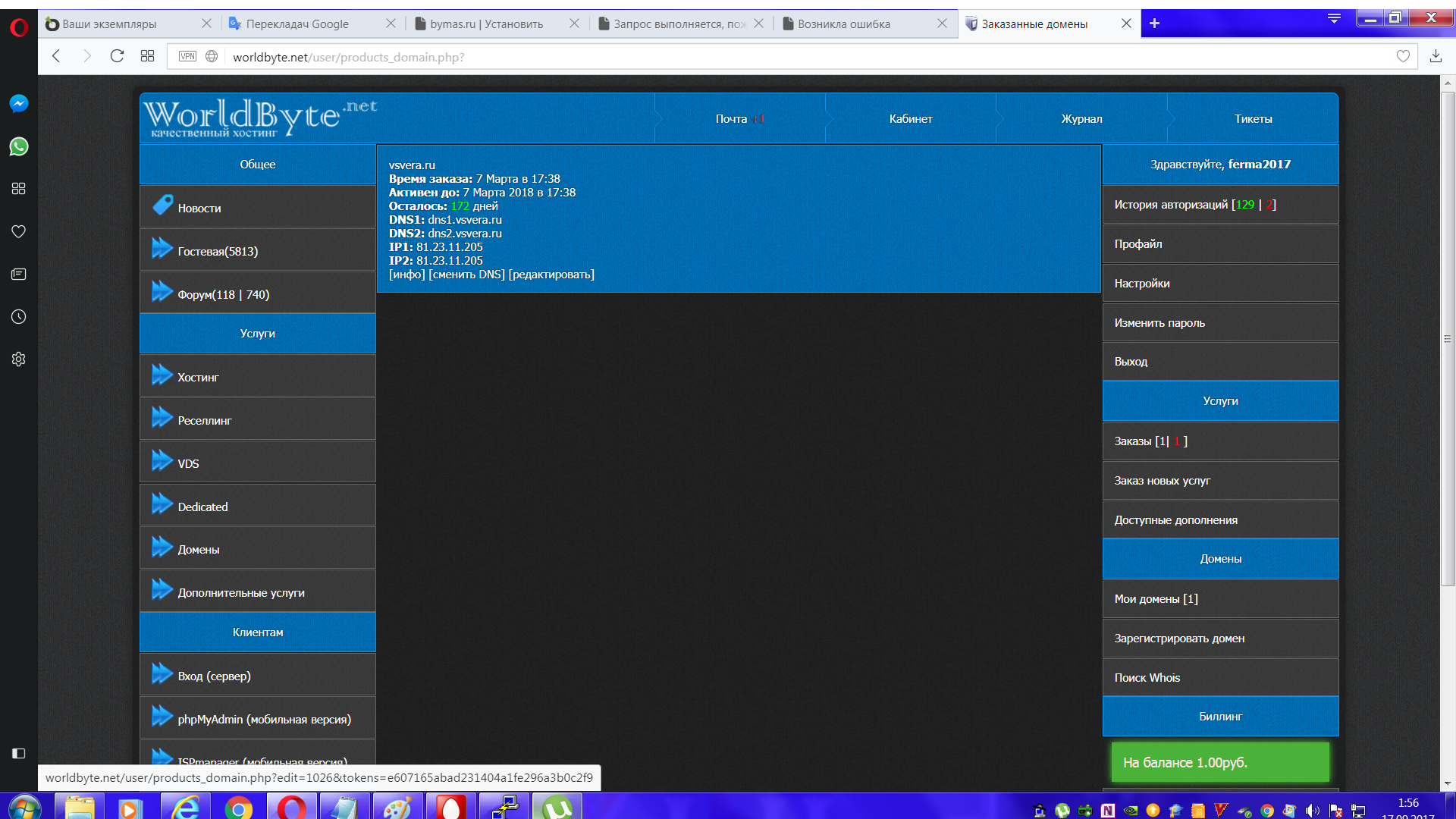The height and width of the screenshot is (819, 1456).
Task: Click the Тикеты header item
Action: 1253,119
